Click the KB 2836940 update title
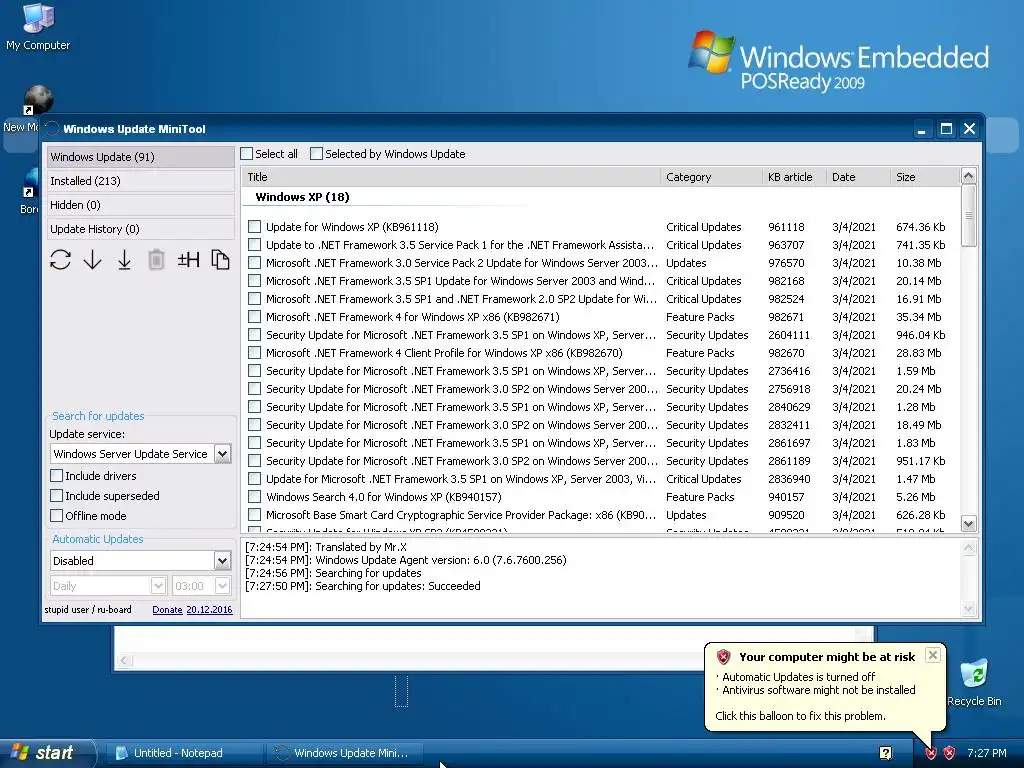The width and height of the screenshot is (1024, 768). point(461,479)
